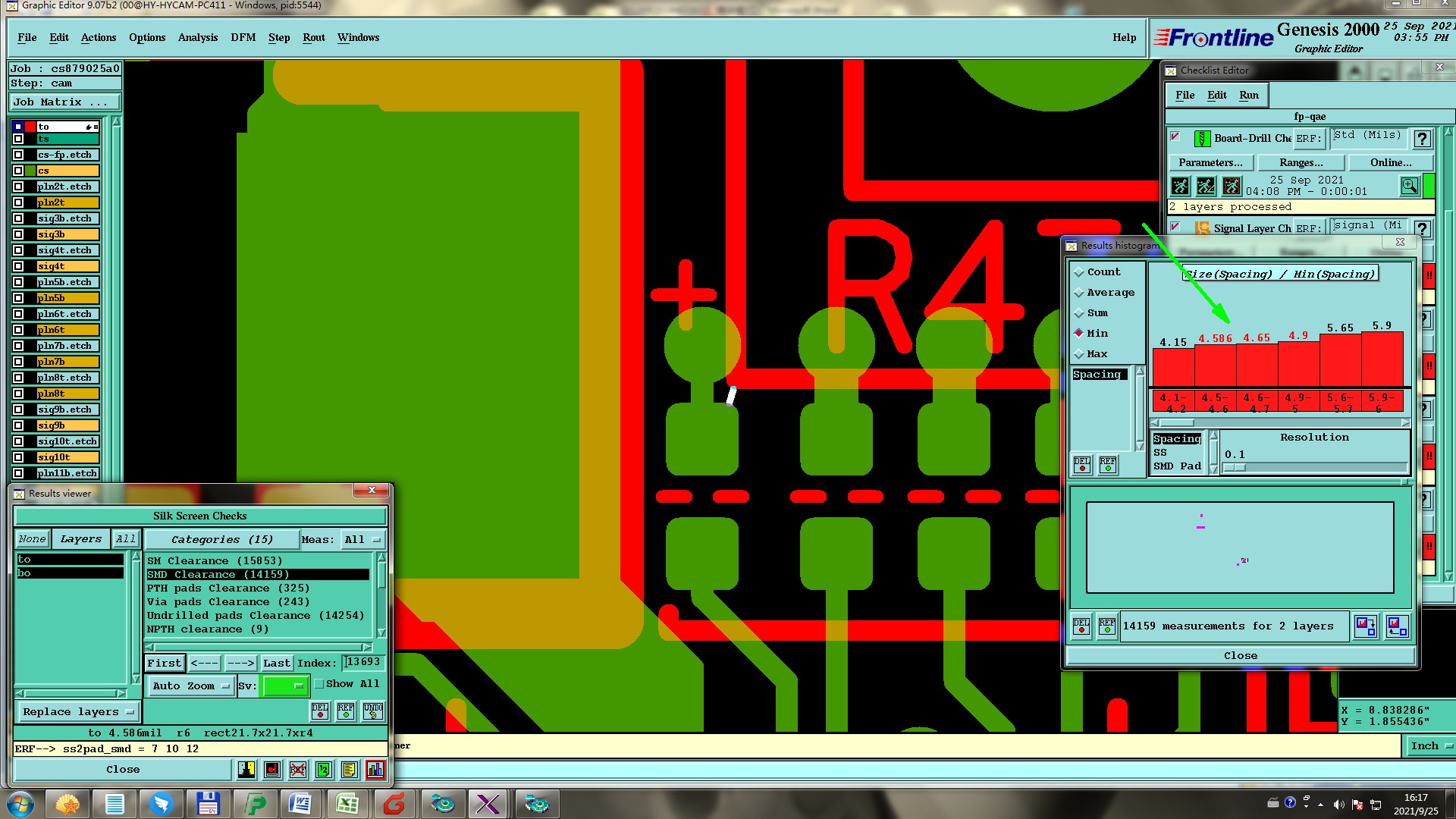The width and height of the screenshot is (1456, 819).
Task: Click the left blue-red view icon in histogram footer
Action: (x=1366, y=626)
